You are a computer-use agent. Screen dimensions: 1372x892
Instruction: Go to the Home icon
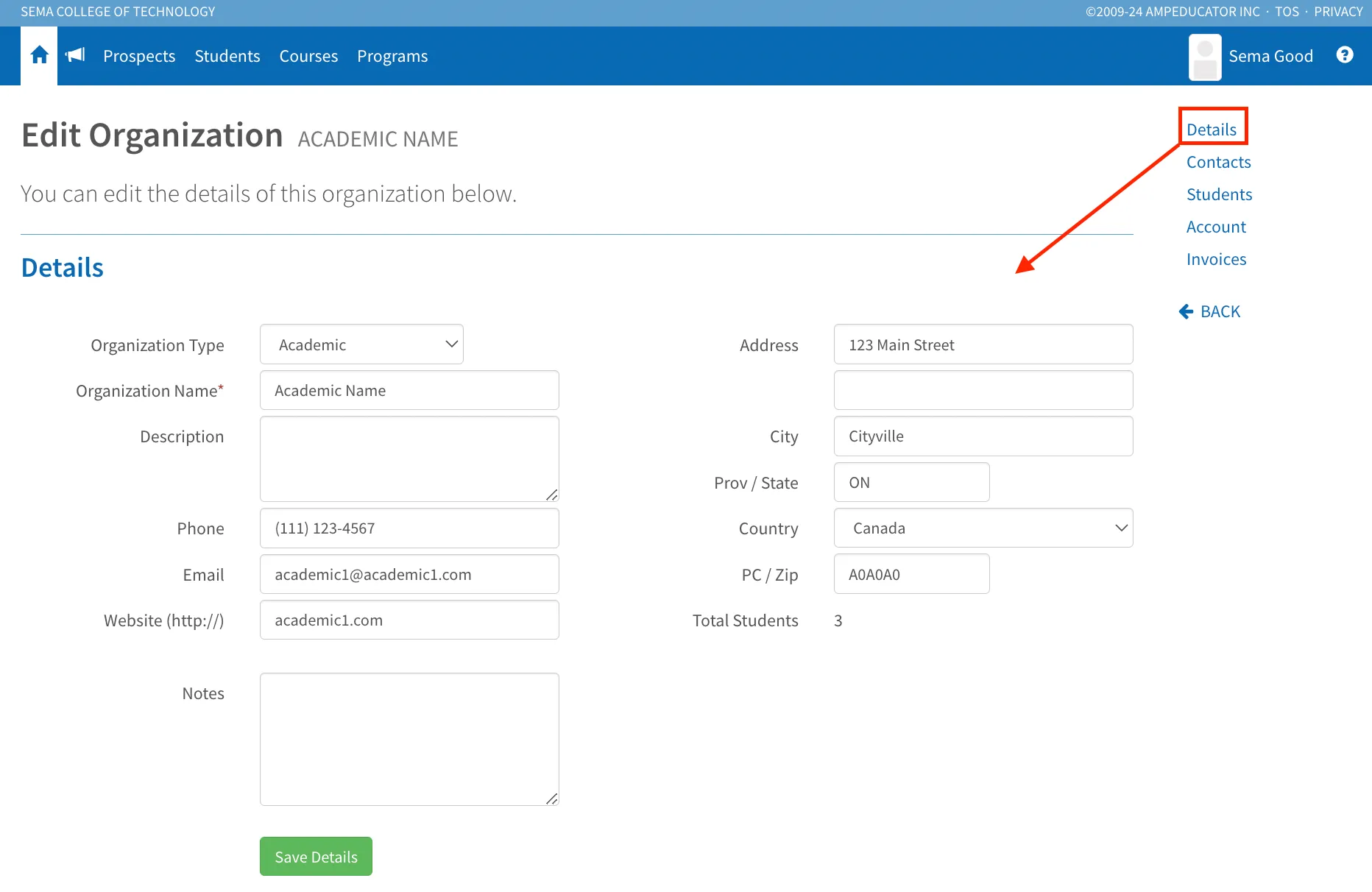[39, 55]
